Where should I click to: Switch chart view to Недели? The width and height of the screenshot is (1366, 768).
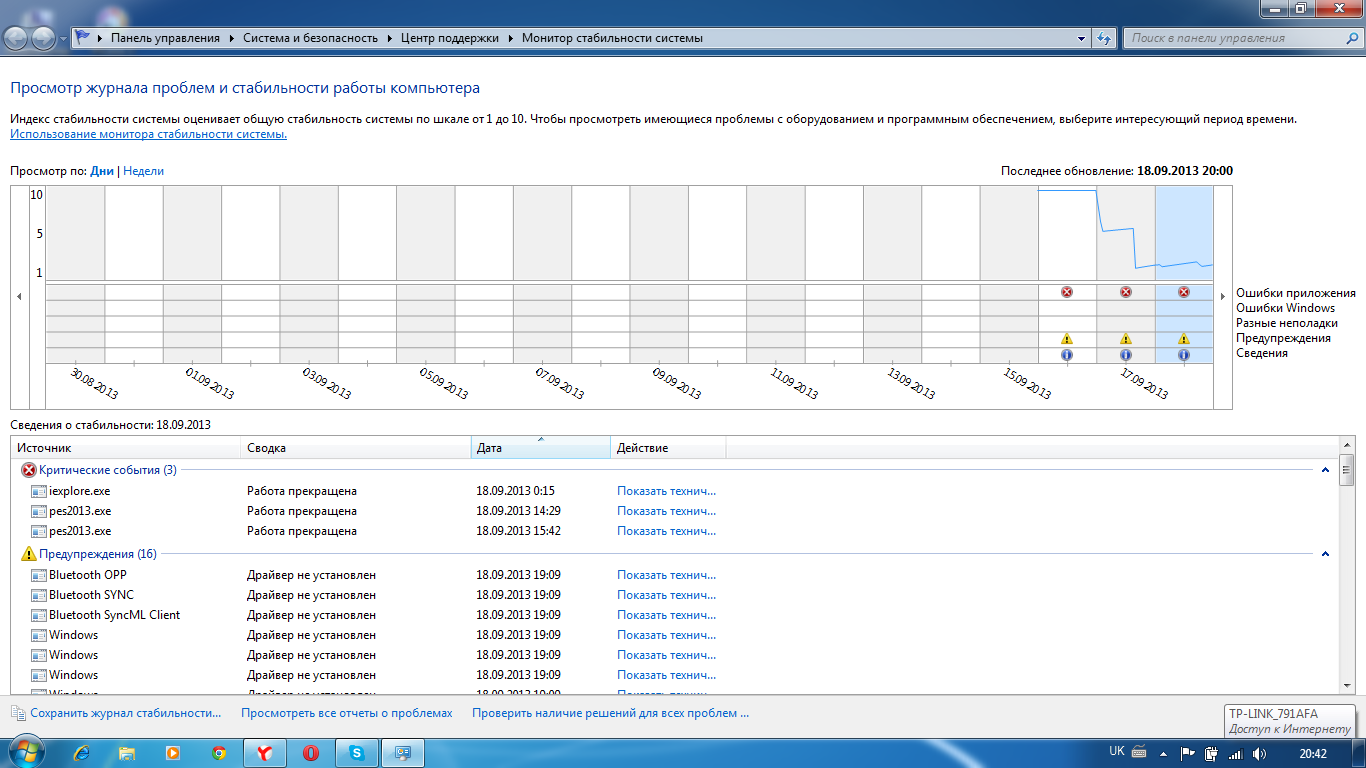143,171
